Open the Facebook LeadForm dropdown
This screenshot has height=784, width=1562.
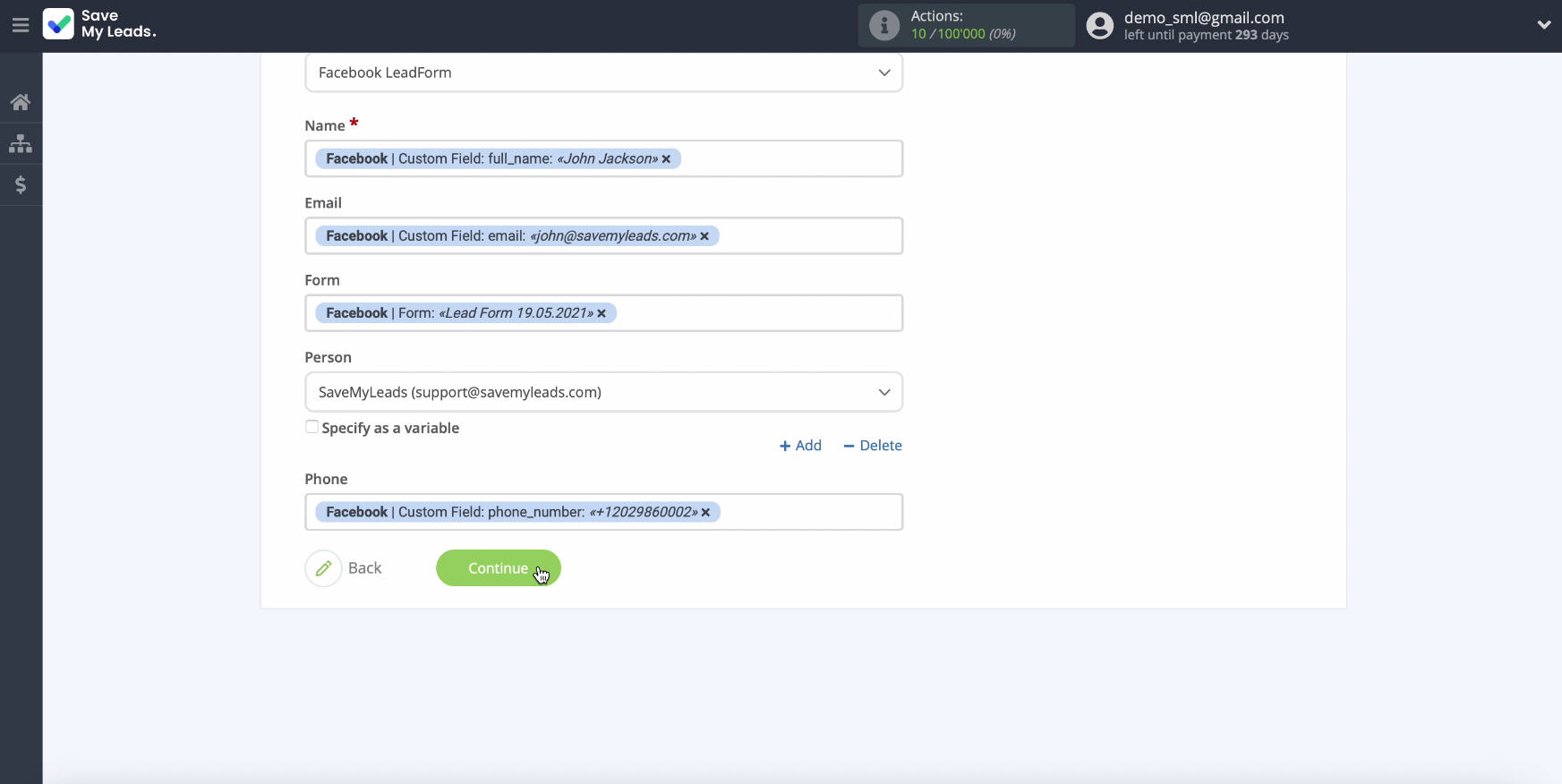click(x=603, y=72)
